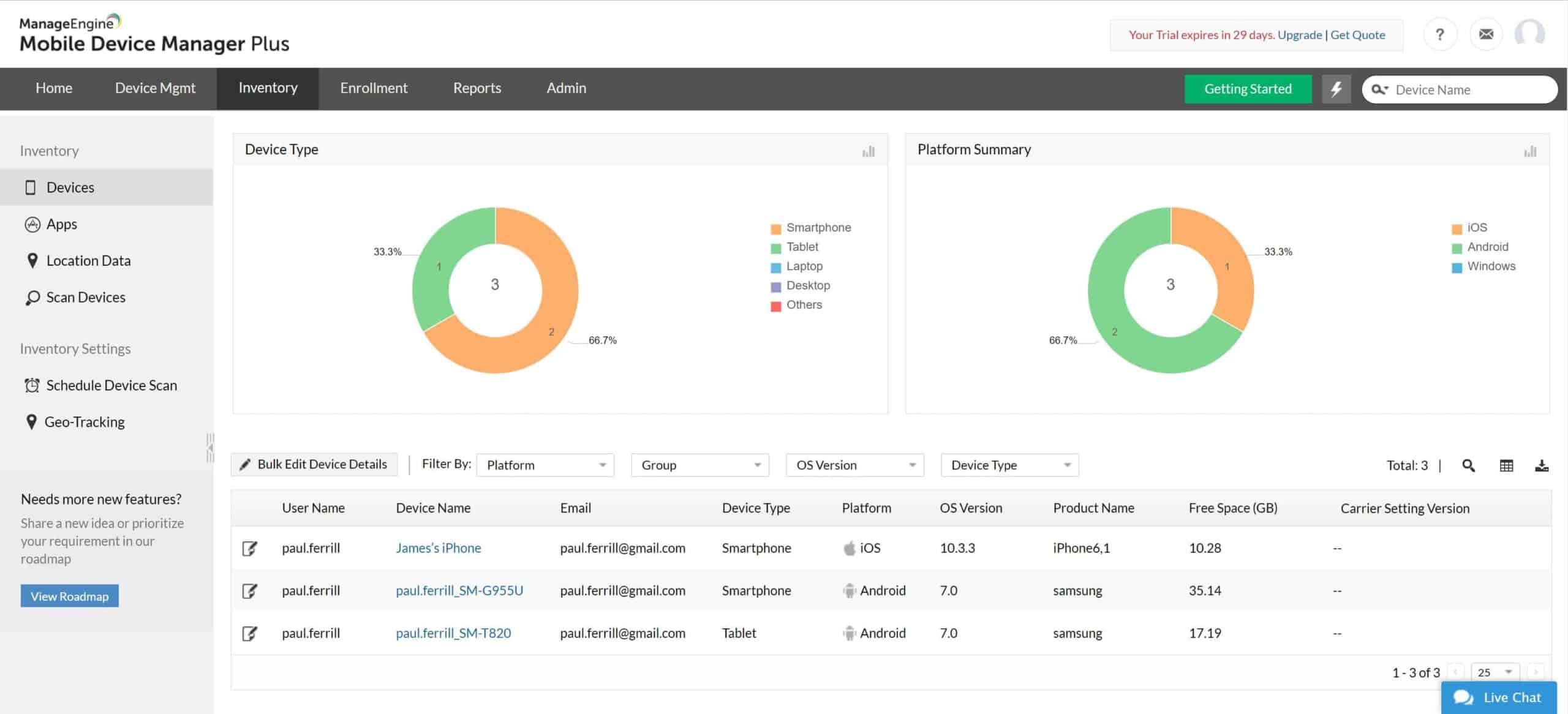Open the mail envelope icon
The width and height of the screenshot is (1568, 714).
pyautogui.click(x=1486, y=34)
